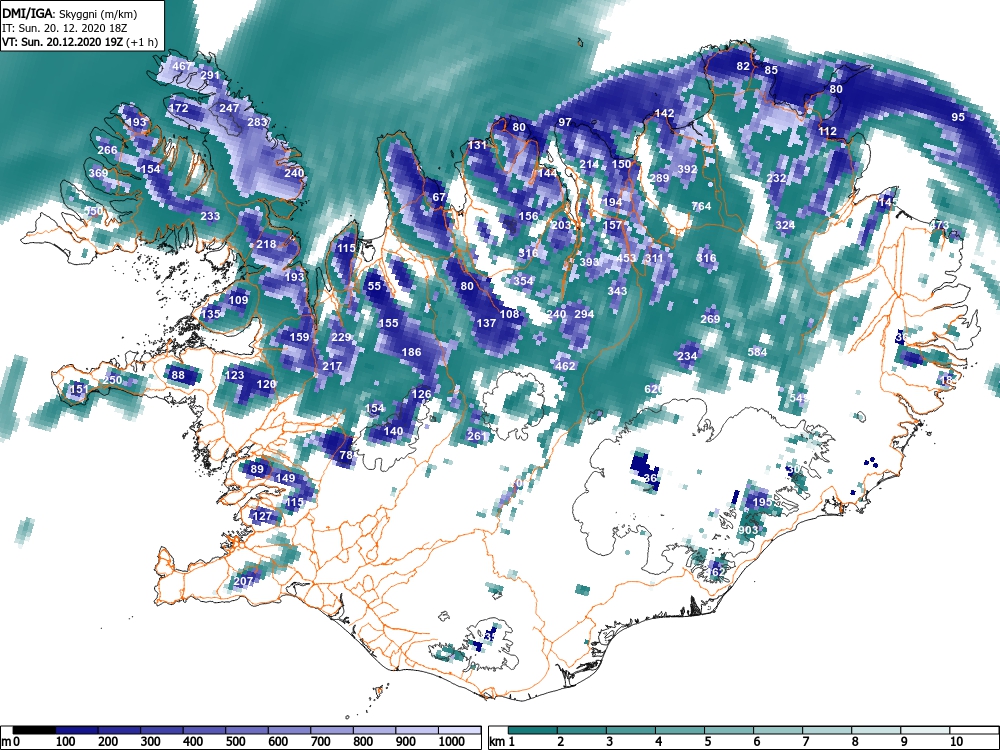Click the visibility value 453
The width and height of the screenshot is (1000, 750).
pyautogui.click(x=626, y=258)
